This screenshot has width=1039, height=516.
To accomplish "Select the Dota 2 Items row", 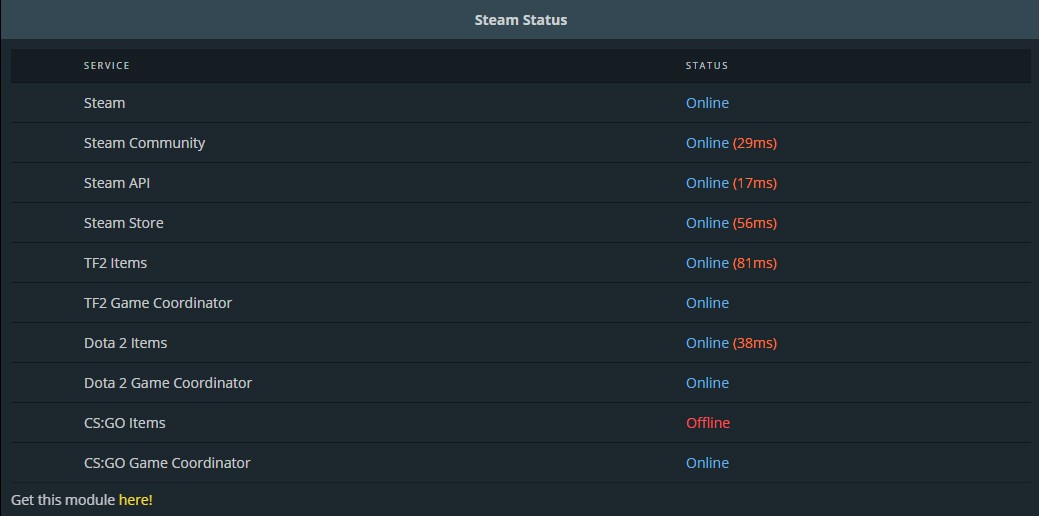I will point(520,342).
